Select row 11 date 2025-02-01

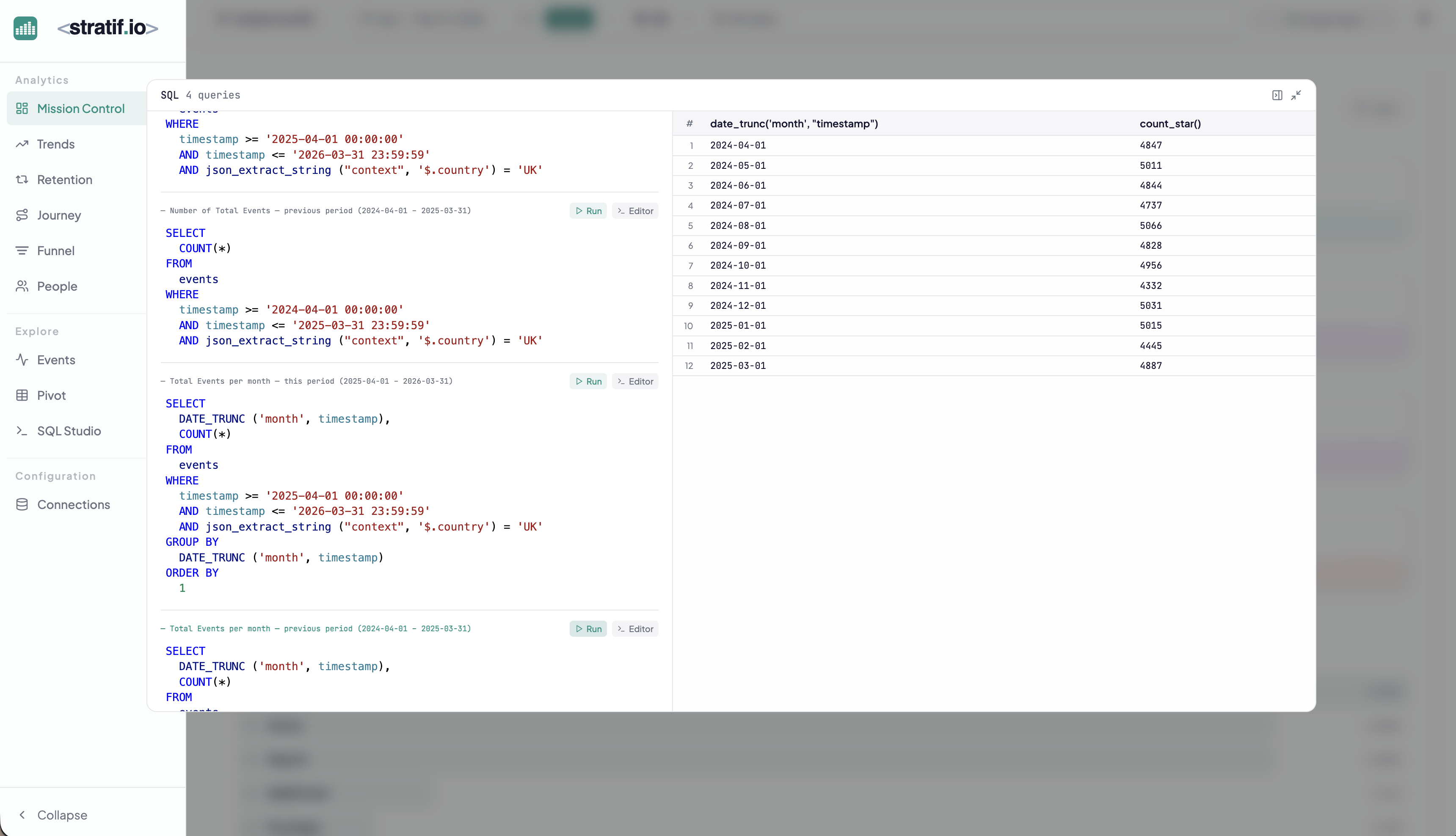(737, 346)
